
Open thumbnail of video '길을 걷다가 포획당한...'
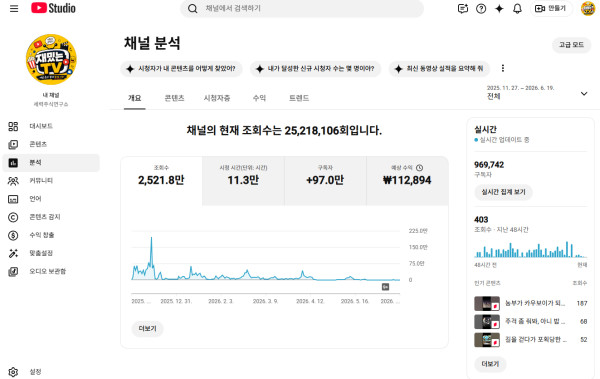(x=487, y=340)
